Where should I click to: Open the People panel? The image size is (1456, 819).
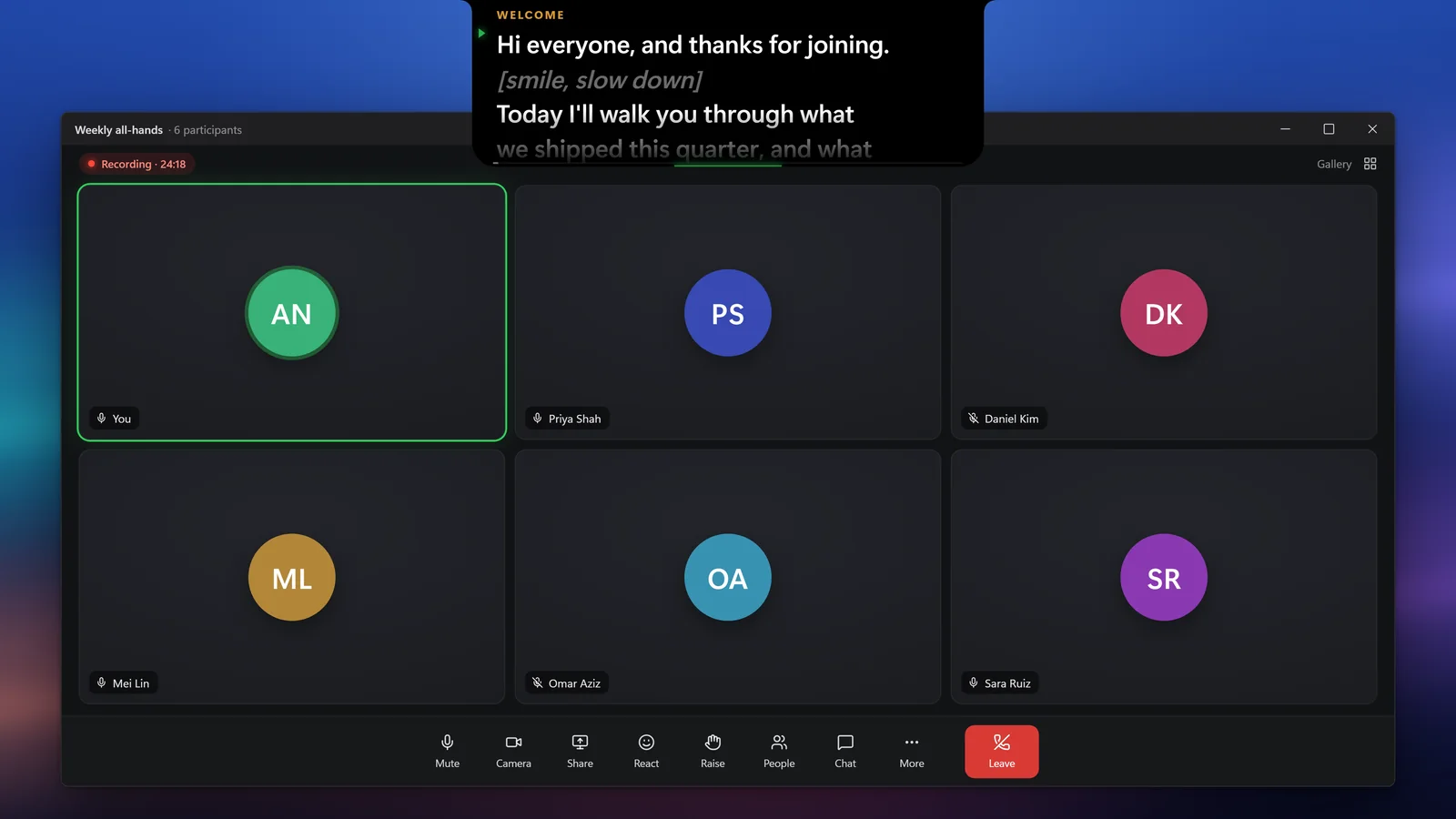pyautogui.click(x=779, y=752)
